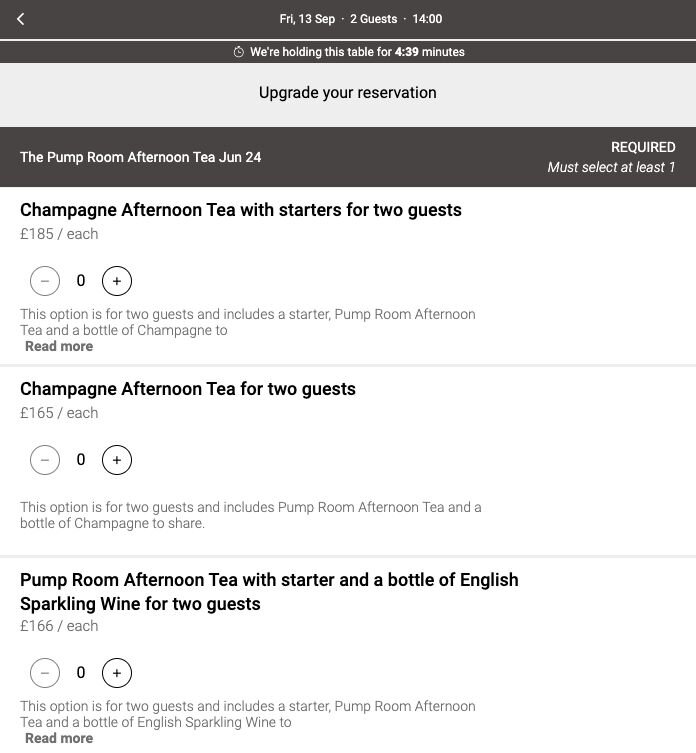Click the Upgrade your reservation heading
The width and height of the screenshot is (696, 753).
tap(348, 93)
